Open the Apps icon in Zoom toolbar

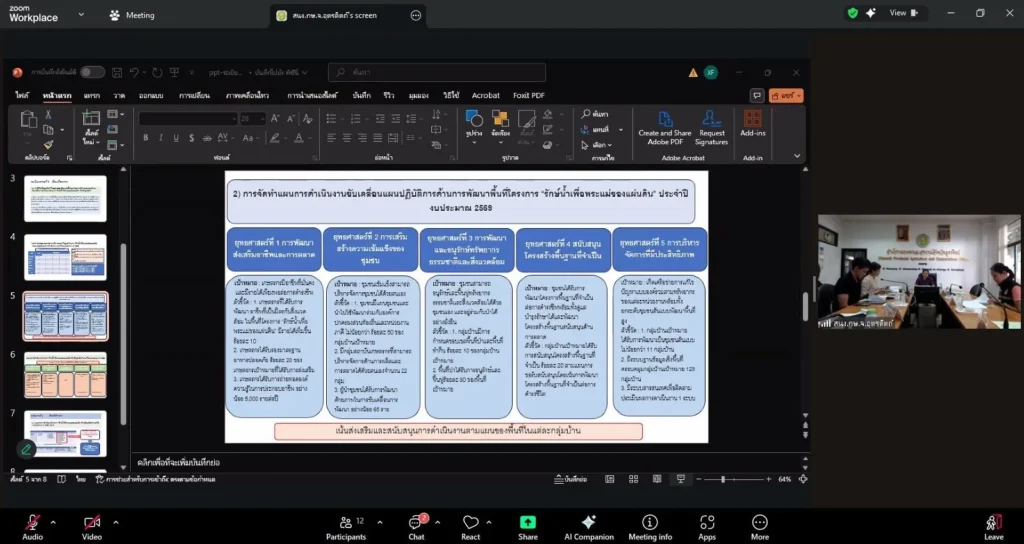click(x=707, y=523)
